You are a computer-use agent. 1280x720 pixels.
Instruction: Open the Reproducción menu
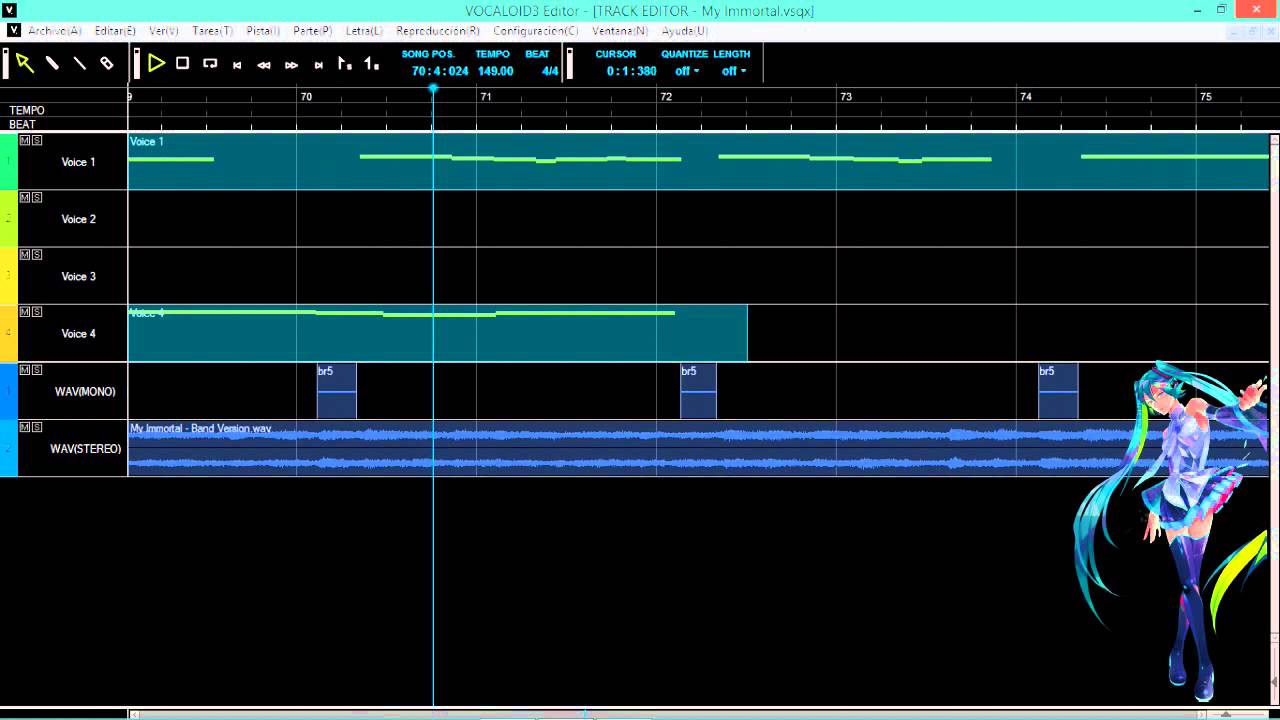pyautogui.click(x=438, y=31)
